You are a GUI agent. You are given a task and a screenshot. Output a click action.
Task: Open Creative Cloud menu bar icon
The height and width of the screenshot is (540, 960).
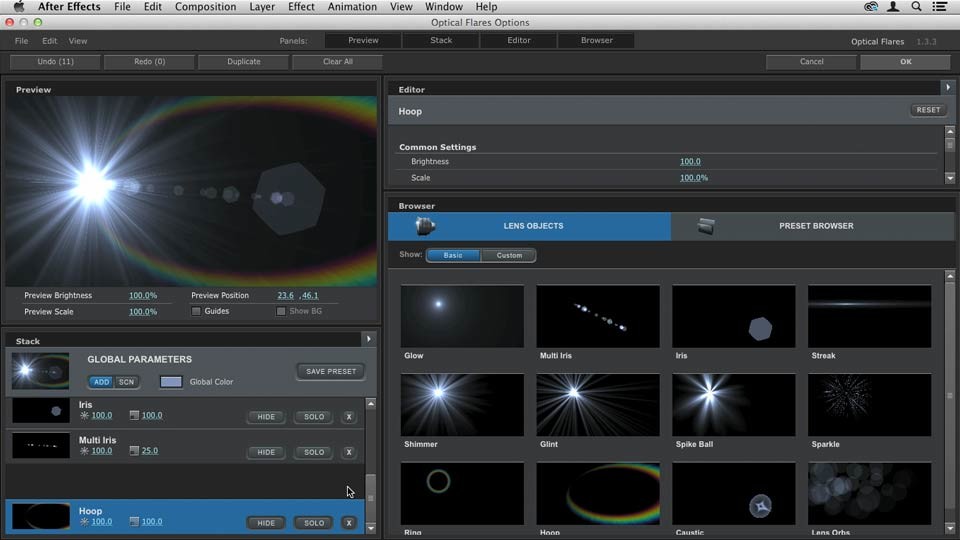pos(871,7)
